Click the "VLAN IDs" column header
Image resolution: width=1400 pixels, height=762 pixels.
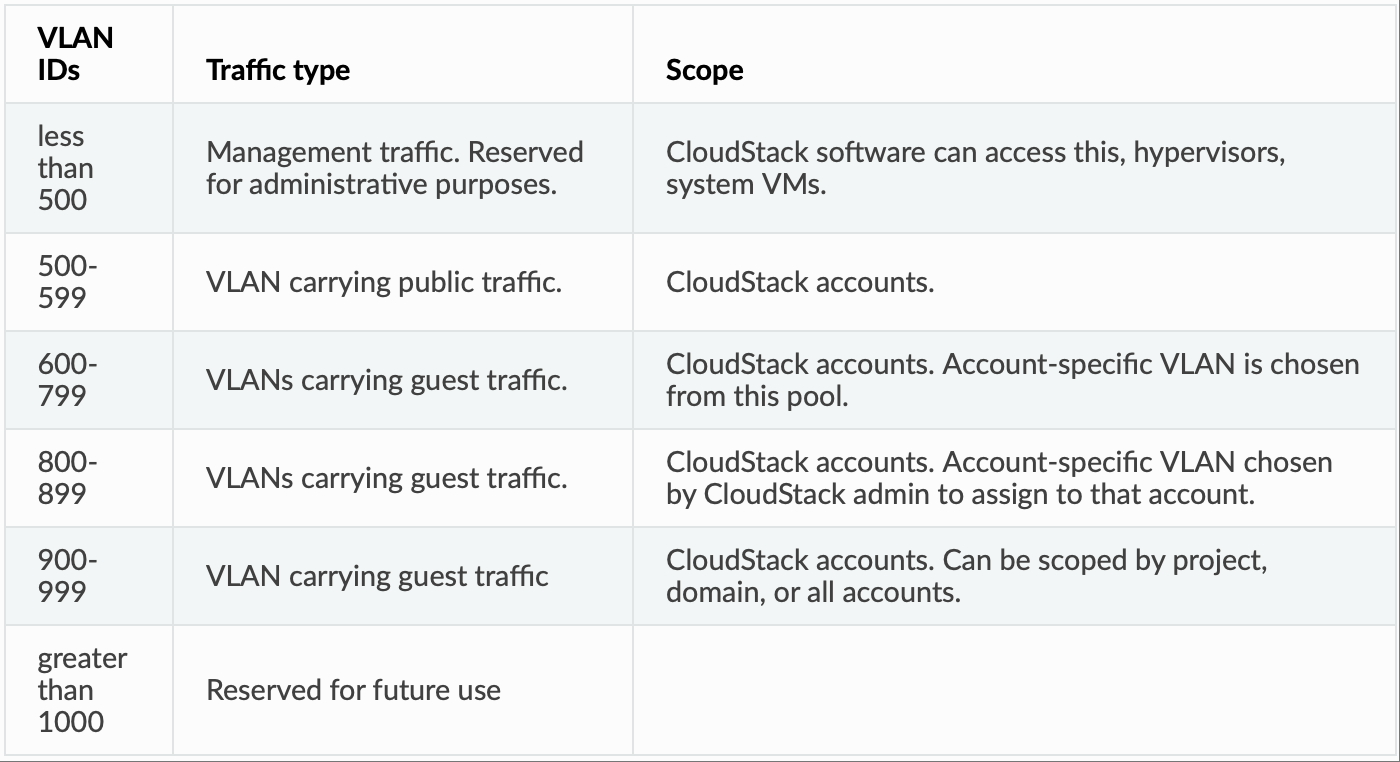pos(76,54)
